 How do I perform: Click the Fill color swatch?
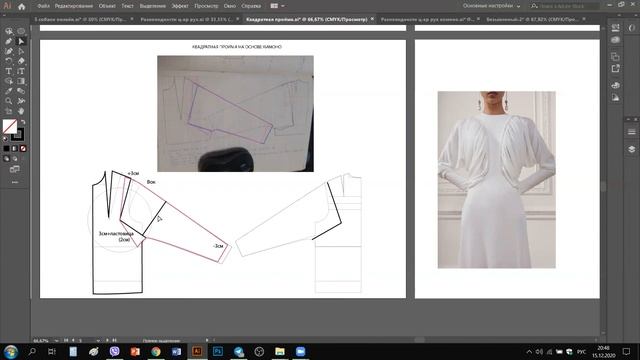[10, 126]
